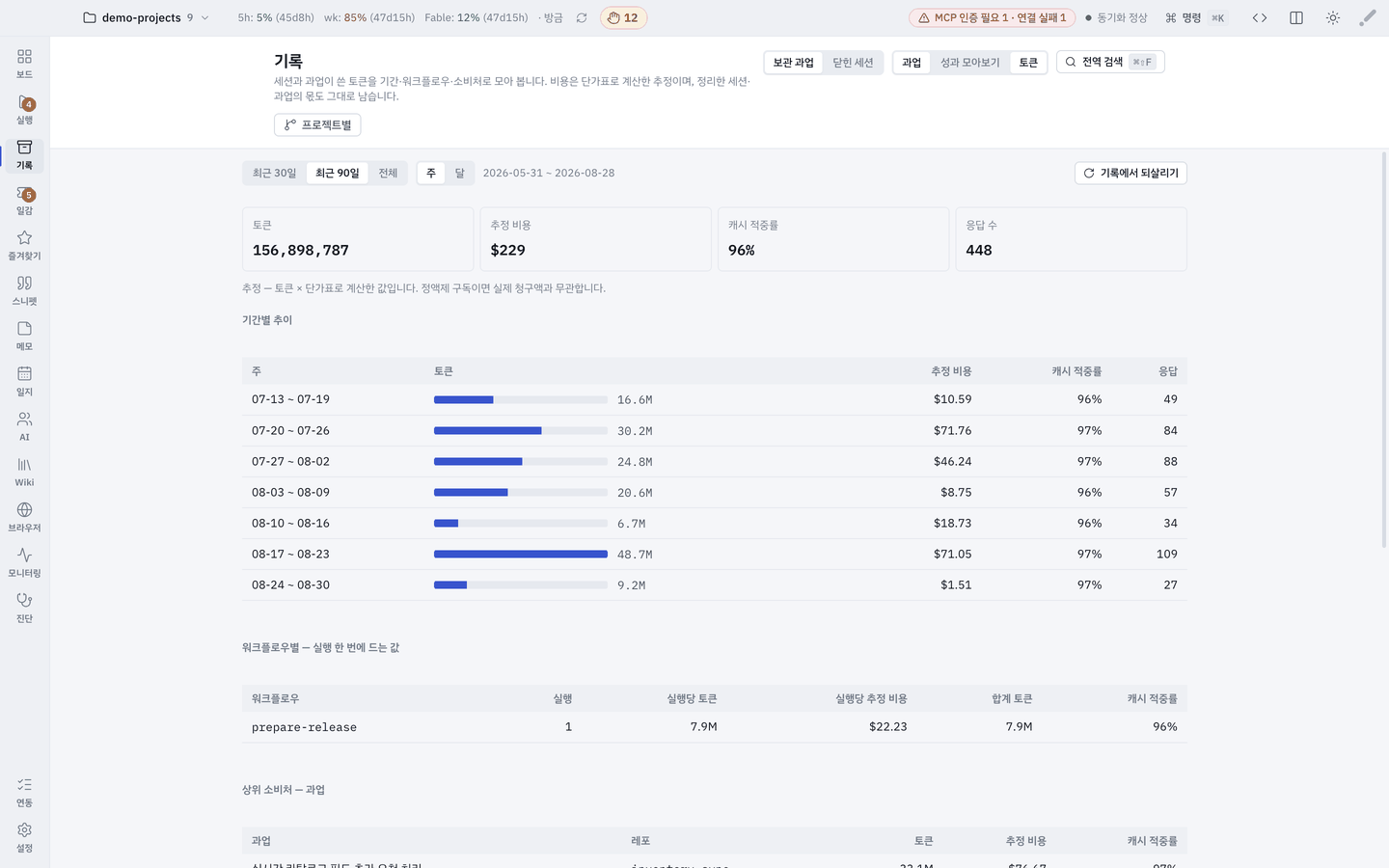This screenshot has width=1389, height=868.
Task: Open the 브라우저 globe icon
Action: (24, 517)
